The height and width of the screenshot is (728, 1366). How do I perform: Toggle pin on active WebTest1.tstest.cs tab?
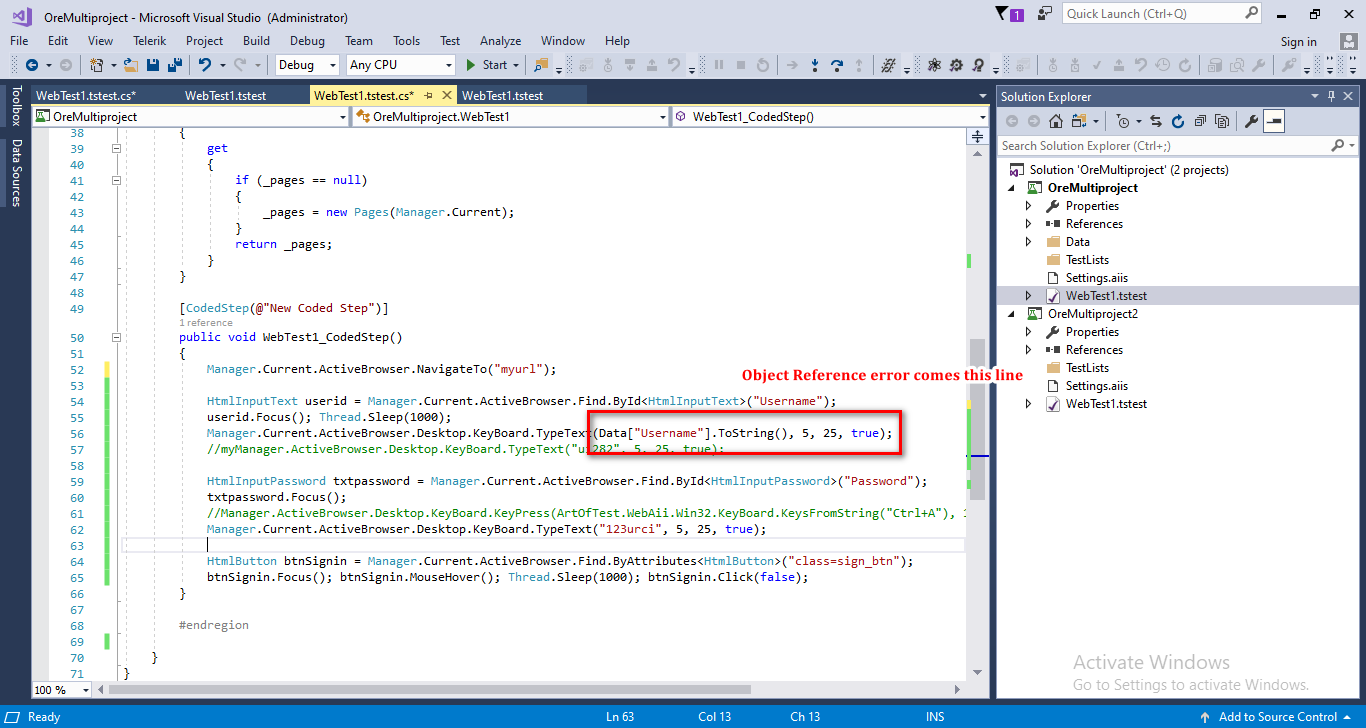tap(428, 96)
